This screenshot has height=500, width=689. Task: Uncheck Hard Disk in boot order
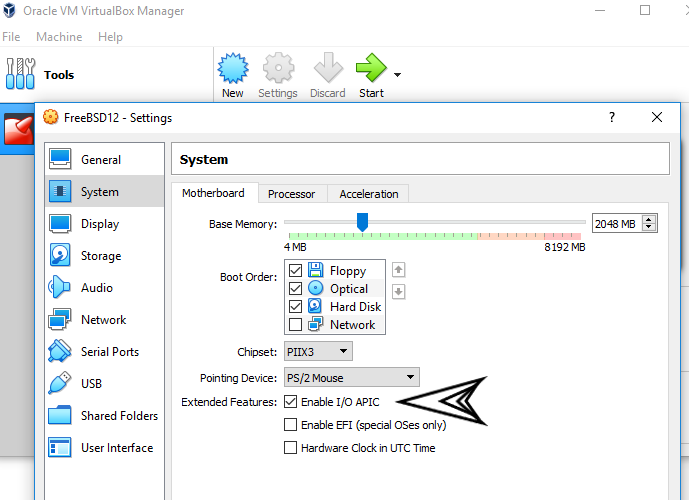[295, 306]
